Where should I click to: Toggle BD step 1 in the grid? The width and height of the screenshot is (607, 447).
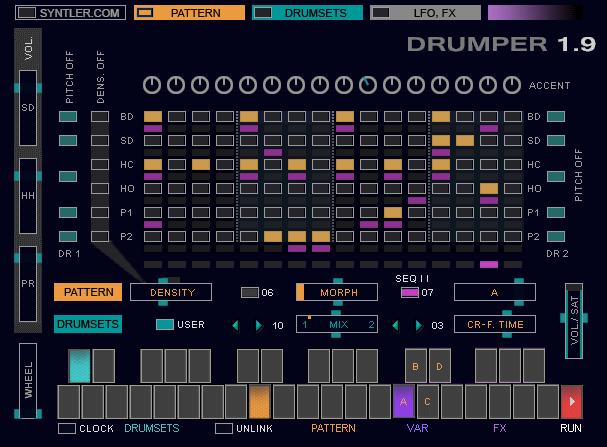click(x=153, y=116)
